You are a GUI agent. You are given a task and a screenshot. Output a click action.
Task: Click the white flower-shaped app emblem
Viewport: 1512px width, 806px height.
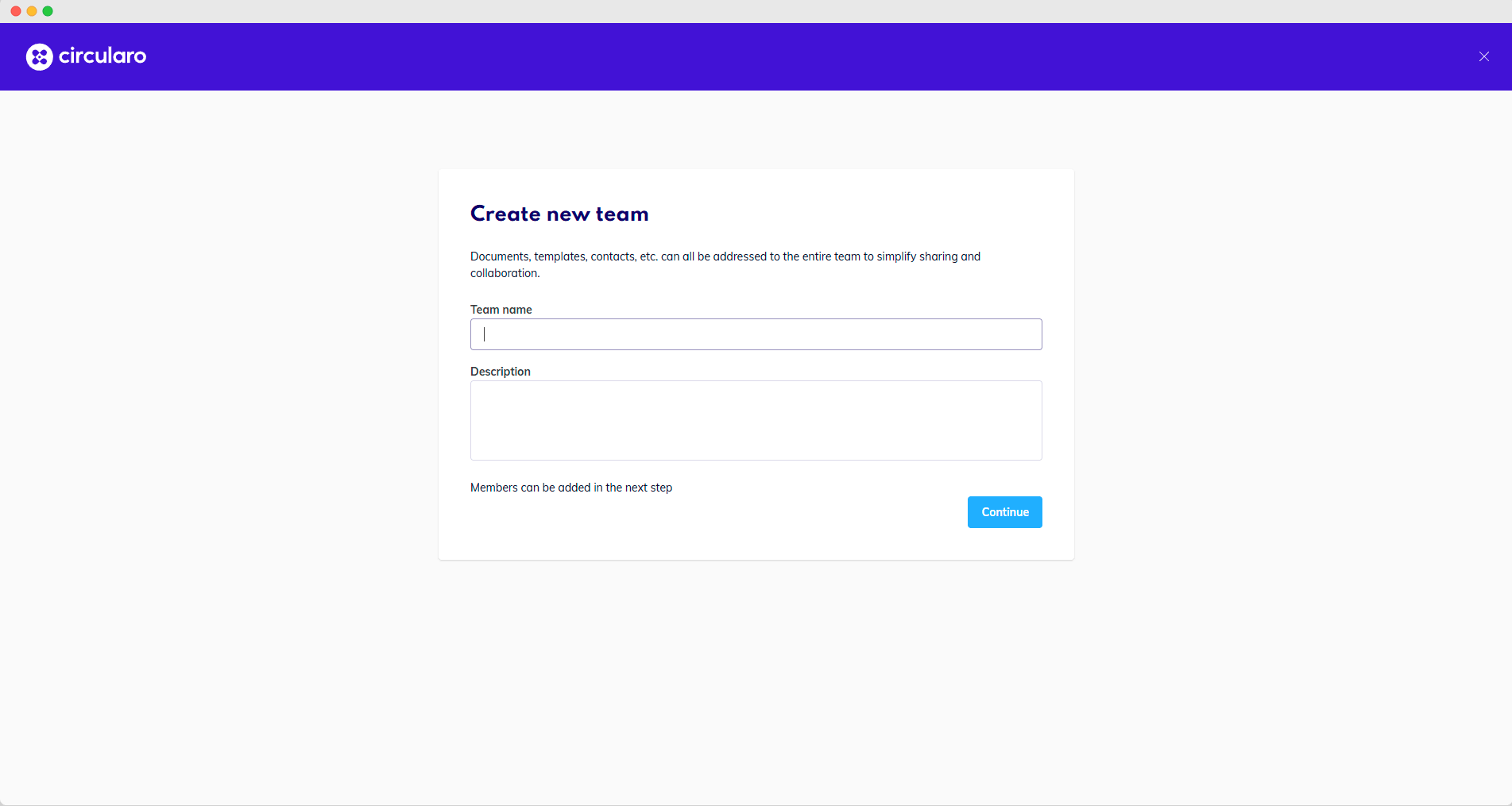pyautogui.click(x=38, y=56)
